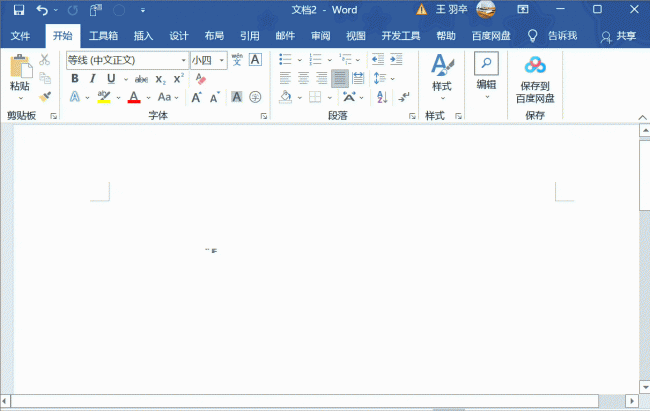This screenshot has height=411, width=650.
Task: Open the font name combo box arrow
Action: click(183, 61)
